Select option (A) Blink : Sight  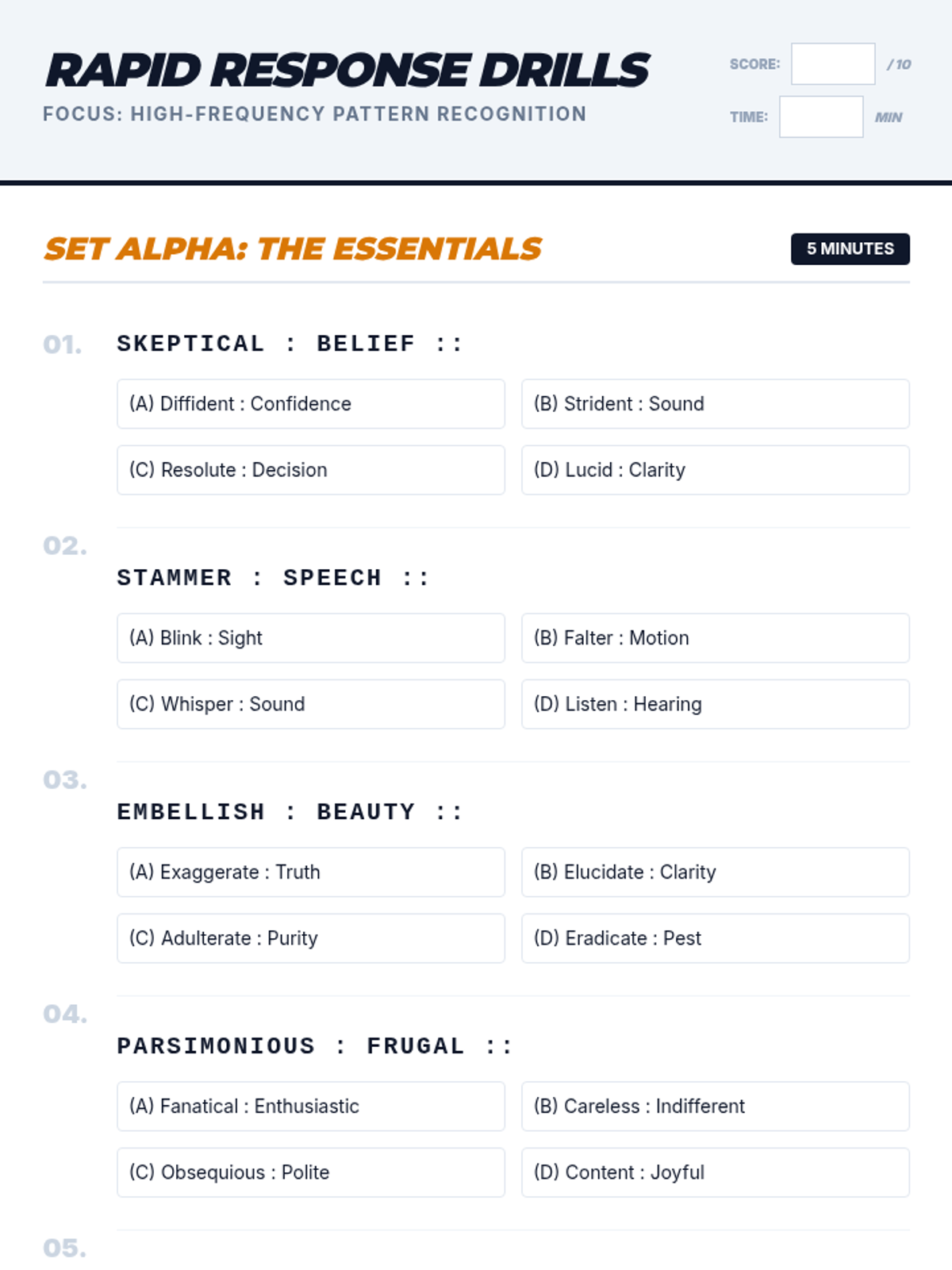tap(310, 638)
